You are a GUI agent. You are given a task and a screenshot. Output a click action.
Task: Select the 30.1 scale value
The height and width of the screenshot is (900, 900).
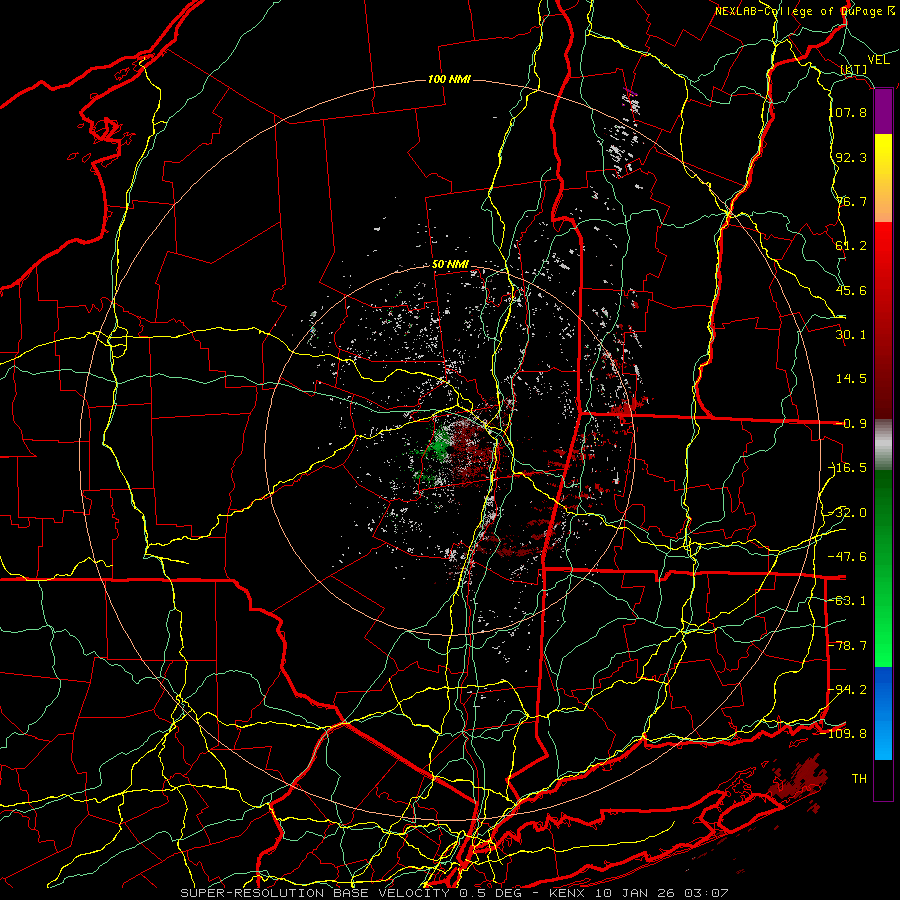coord(851,334)
